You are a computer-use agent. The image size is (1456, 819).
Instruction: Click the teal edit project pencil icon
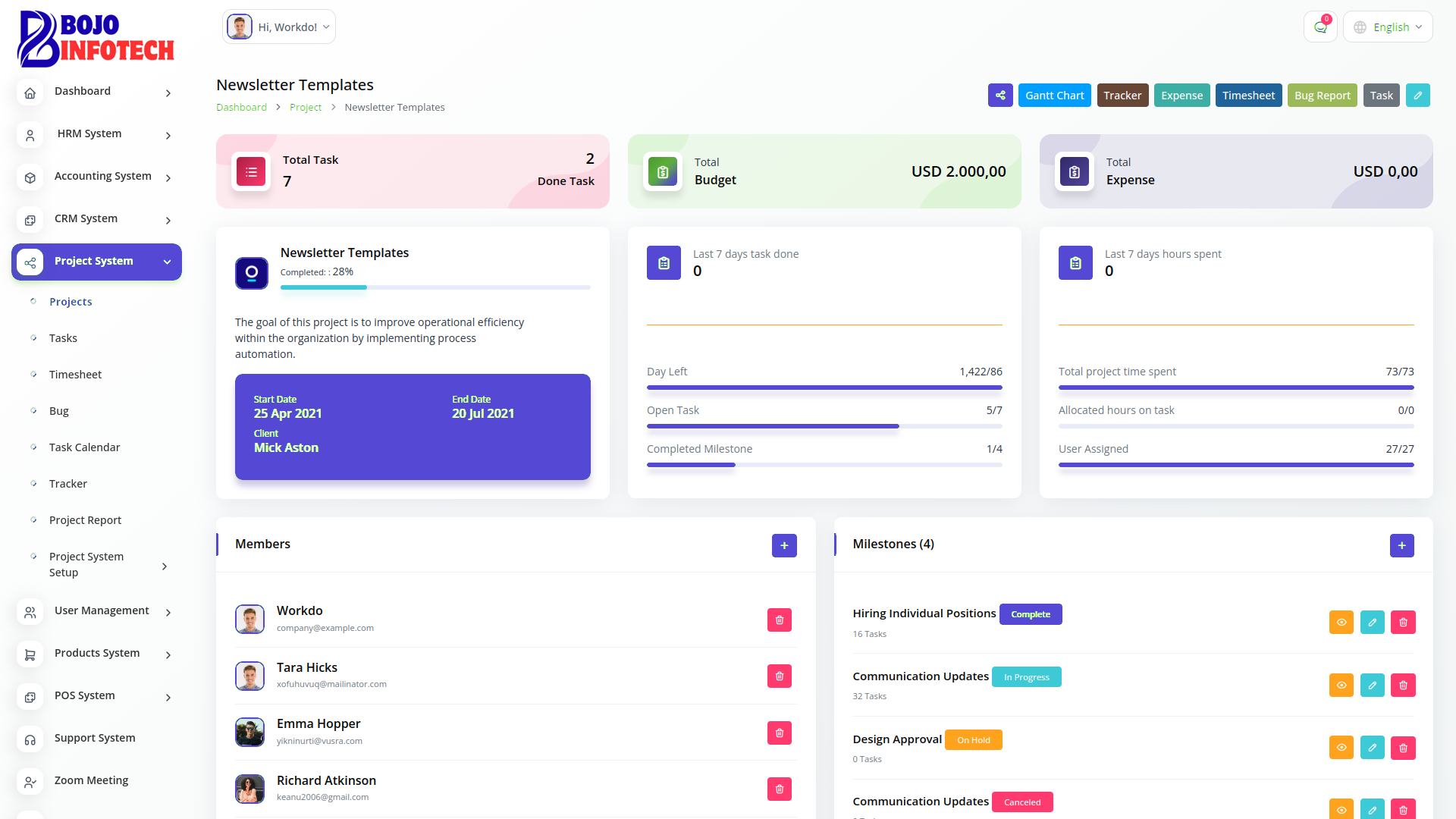click(1417, 96)
